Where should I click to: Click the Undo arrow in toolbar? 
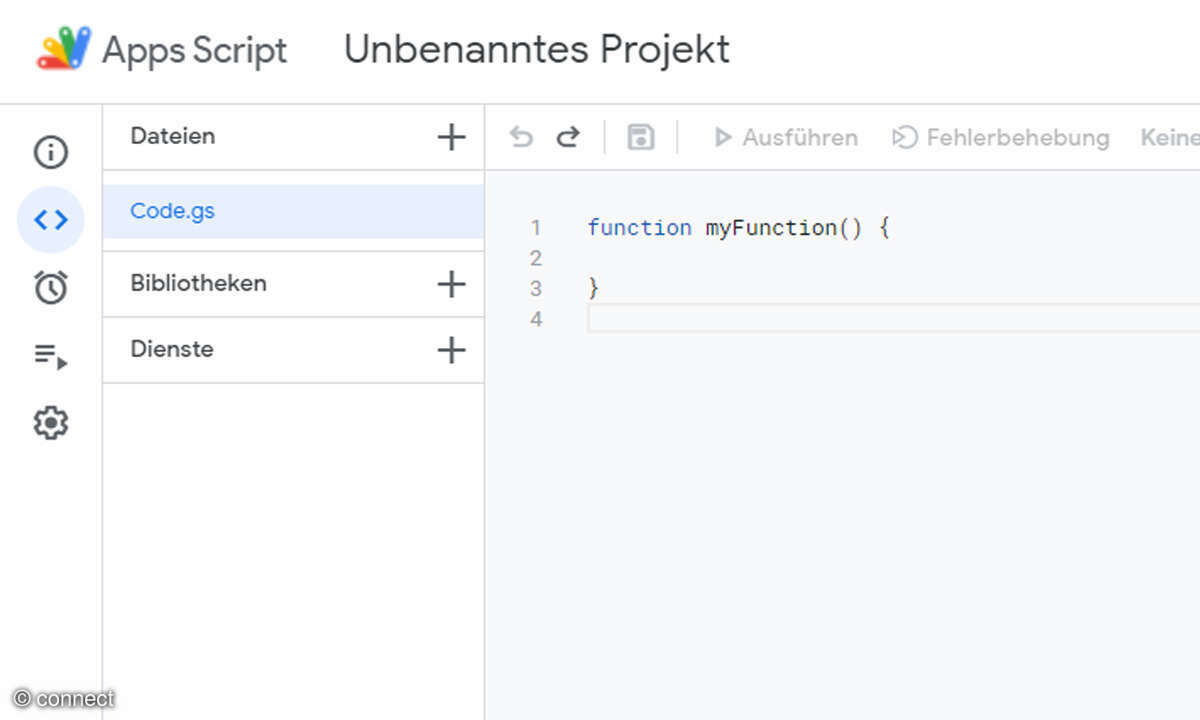[521, 137]
